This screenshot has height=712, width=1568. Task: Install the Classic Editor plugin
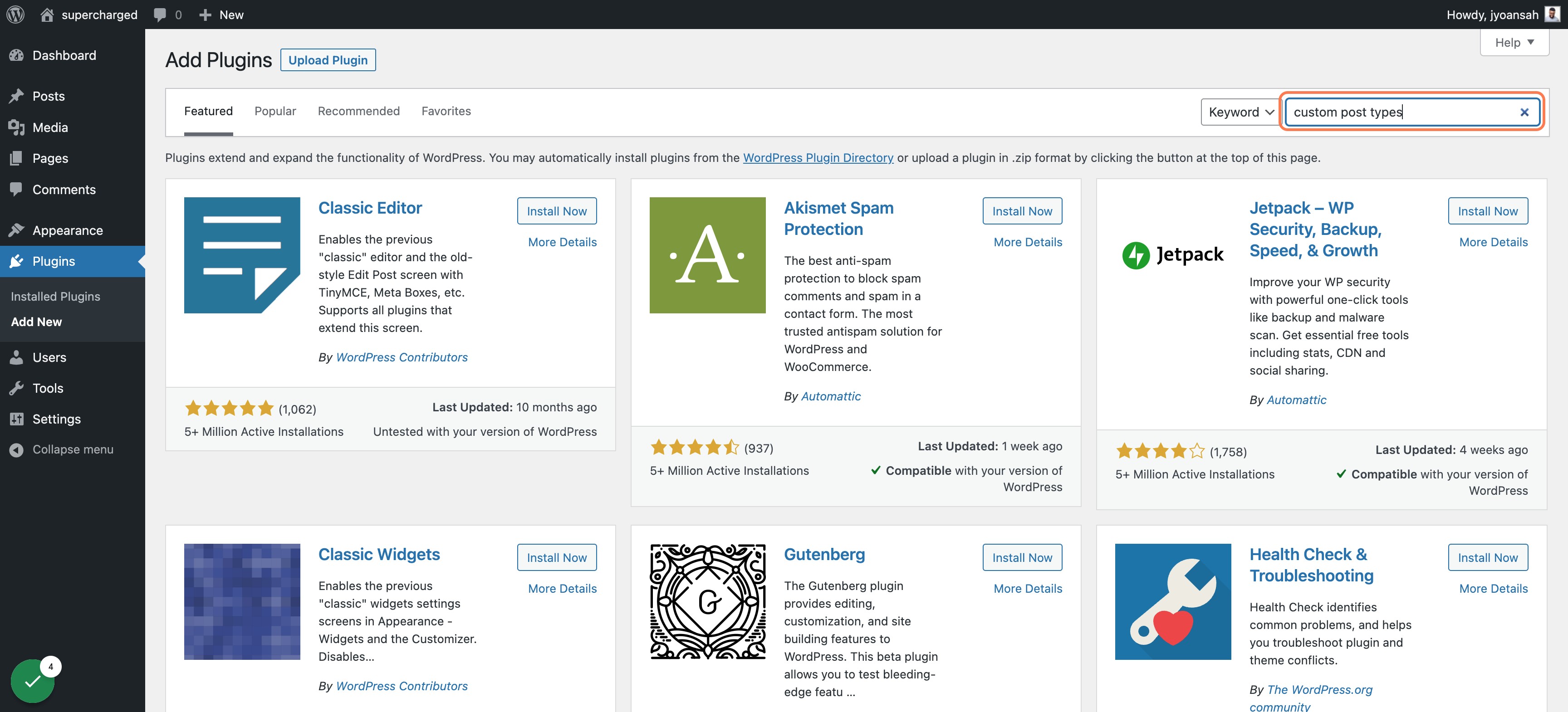(x=556, y=211)
